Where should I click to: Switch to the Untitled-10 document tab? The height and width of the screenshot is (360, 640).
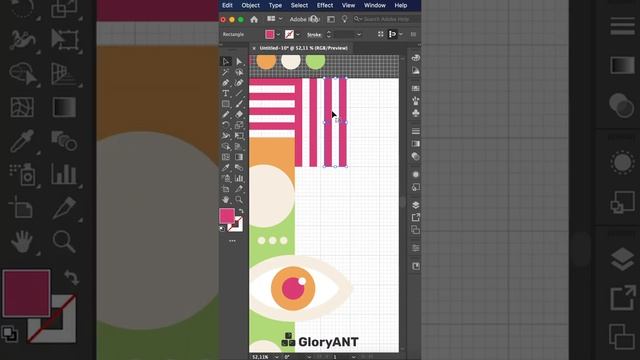pyautogui.click(x=303, y=48)
